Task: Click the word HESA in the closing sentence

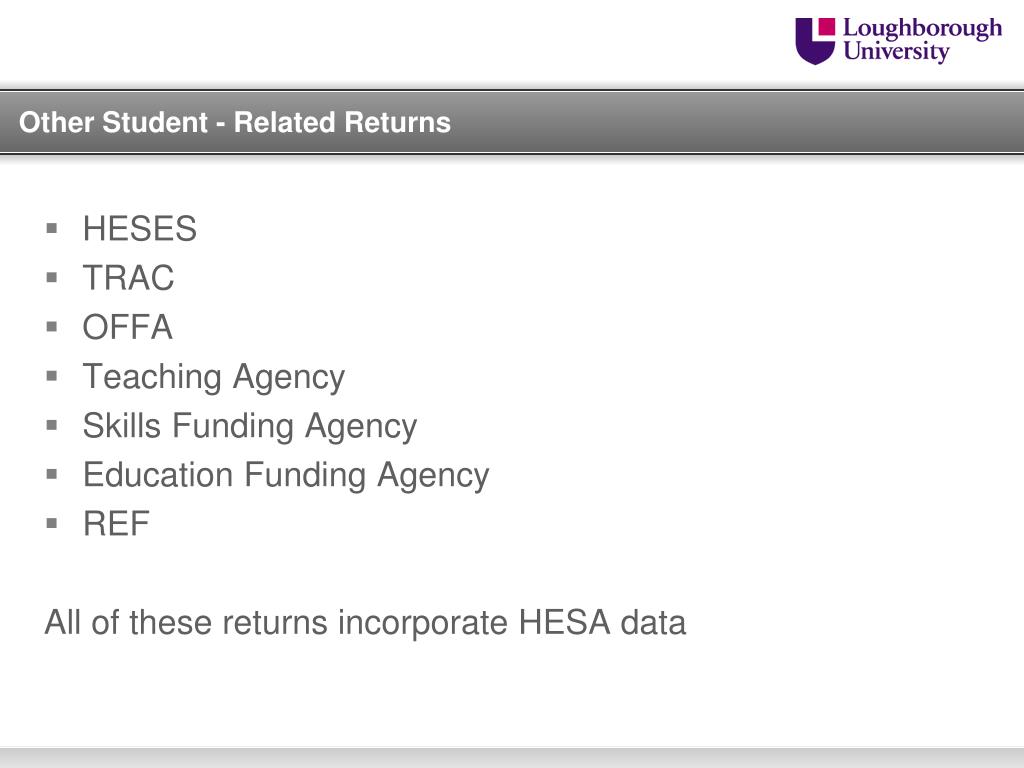Action: coord(564,622)
